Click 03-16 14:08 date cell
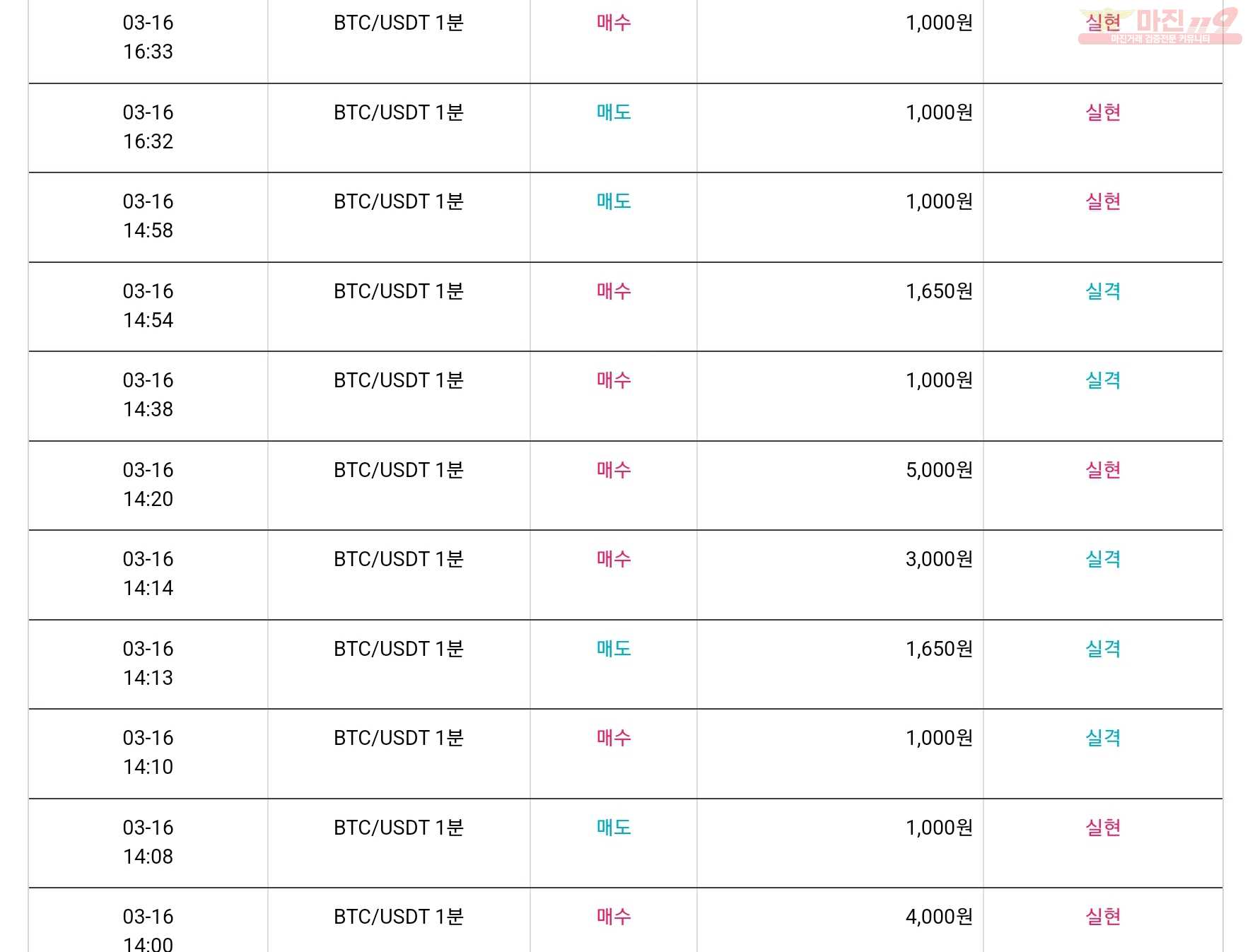The width and height of the screenshot is (1250, 952). [x=148, y=842]
